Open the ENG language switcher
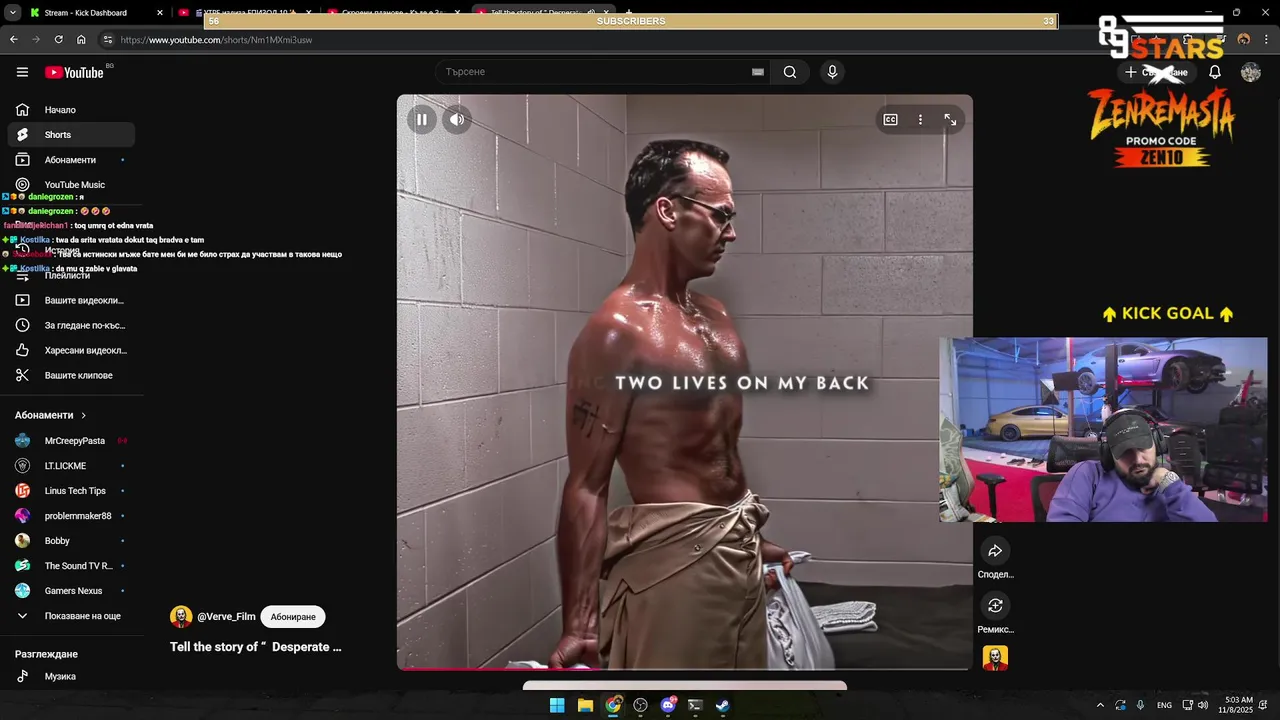This screenshot has height=720, width=1280. [1164, 705]
